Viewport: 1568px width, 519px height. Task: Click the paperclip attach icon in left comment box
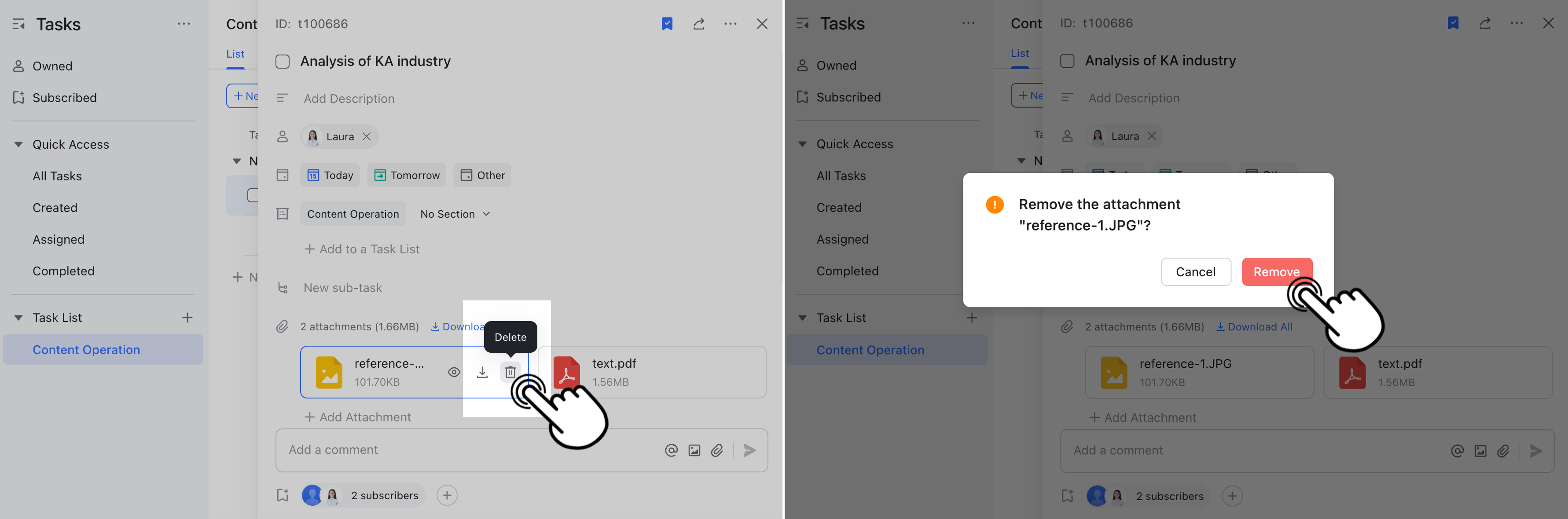coord(717,450)
